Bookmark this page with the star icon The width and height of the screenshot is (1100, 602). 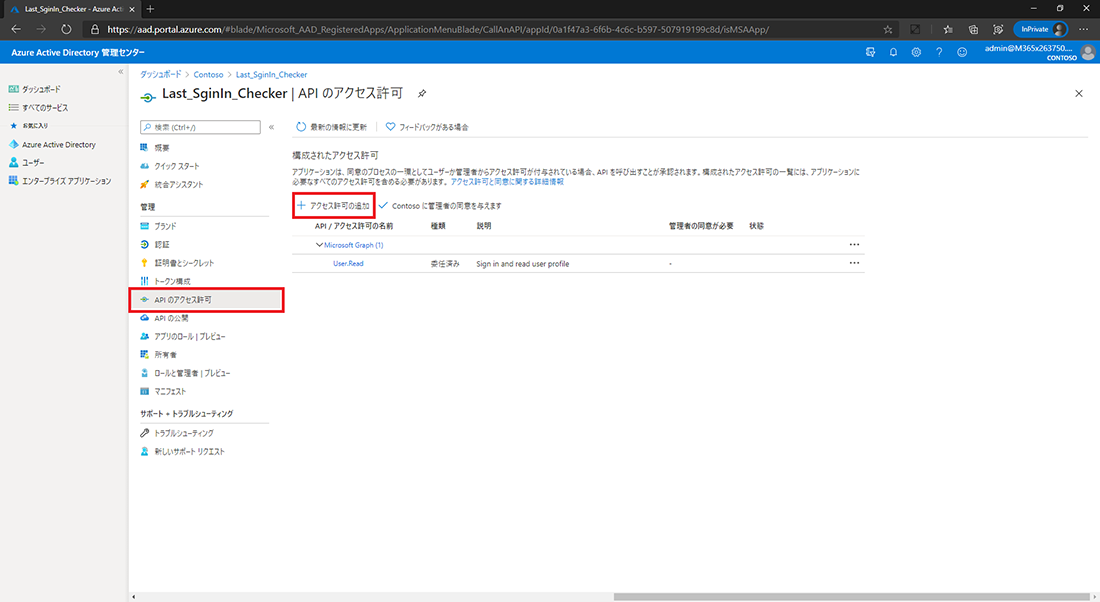[x=888, y=29]
